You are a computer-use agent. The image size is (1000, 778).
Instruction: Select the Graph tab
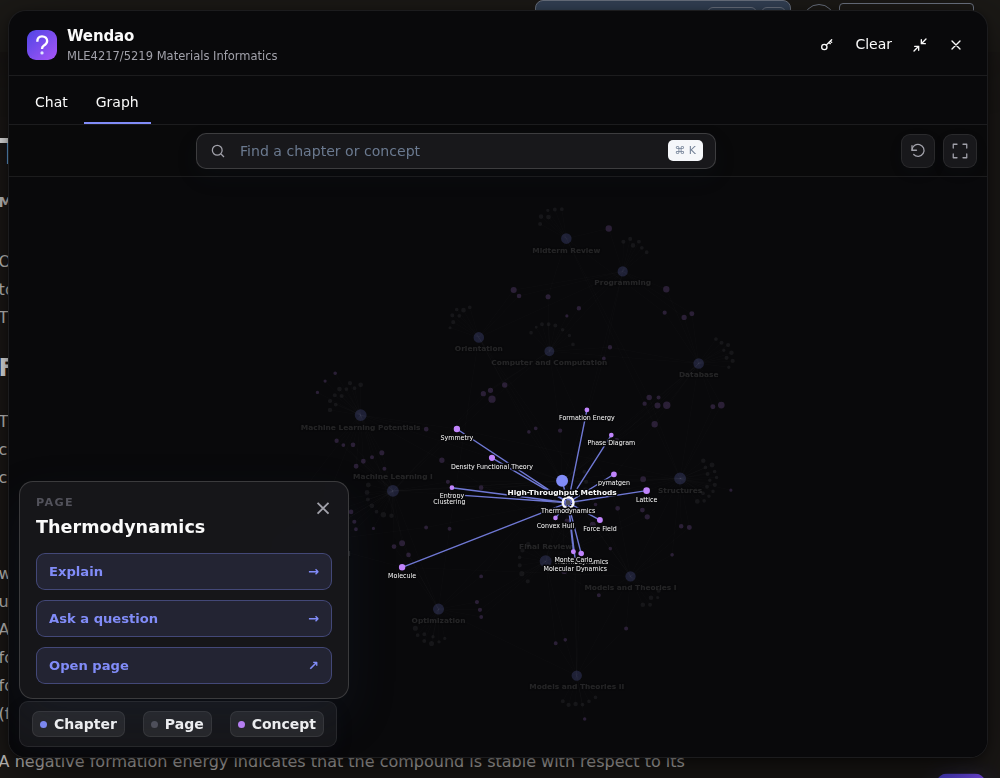(x=117, y=102)
